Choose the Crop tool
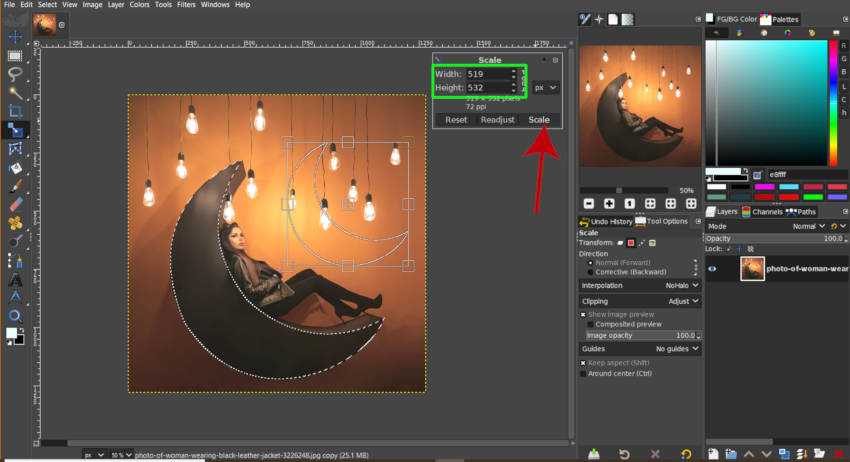The width and height of the screenshot is (850, 462). coord(15,110)
